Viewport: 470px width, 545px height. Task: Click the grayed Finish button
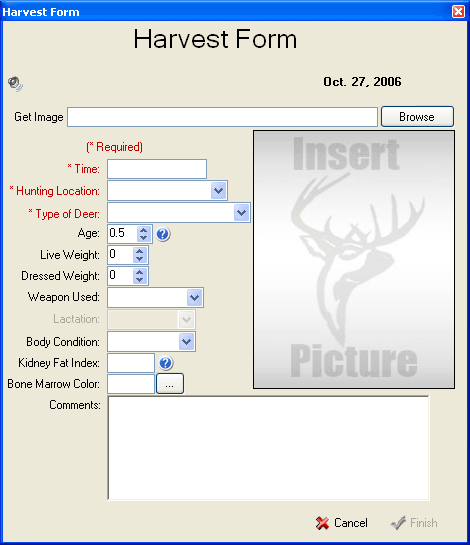tap(414, 523)
